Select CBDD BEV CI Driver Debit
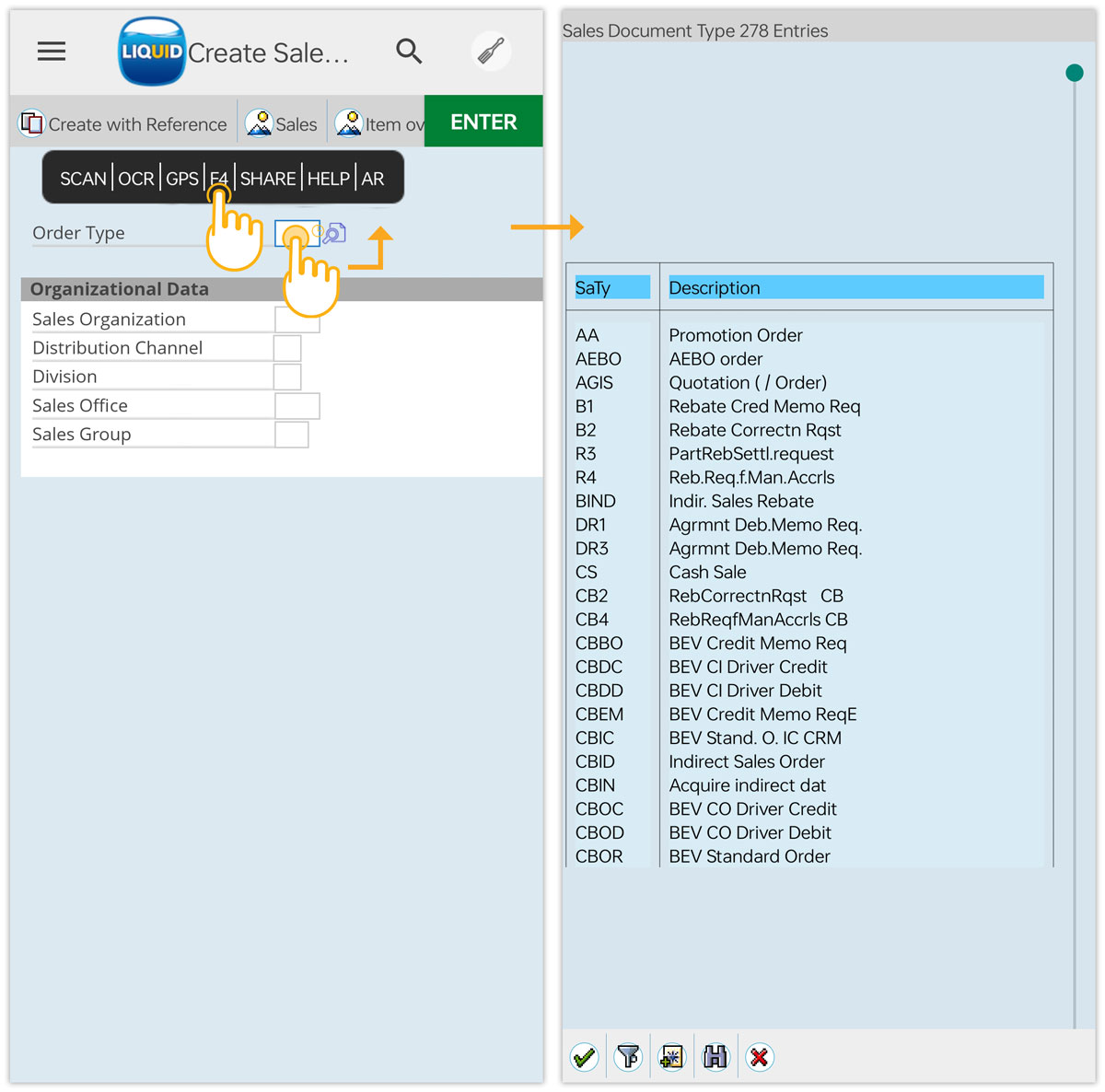The height and width of the screenshot is (1092, 1105). click(809, 691)
